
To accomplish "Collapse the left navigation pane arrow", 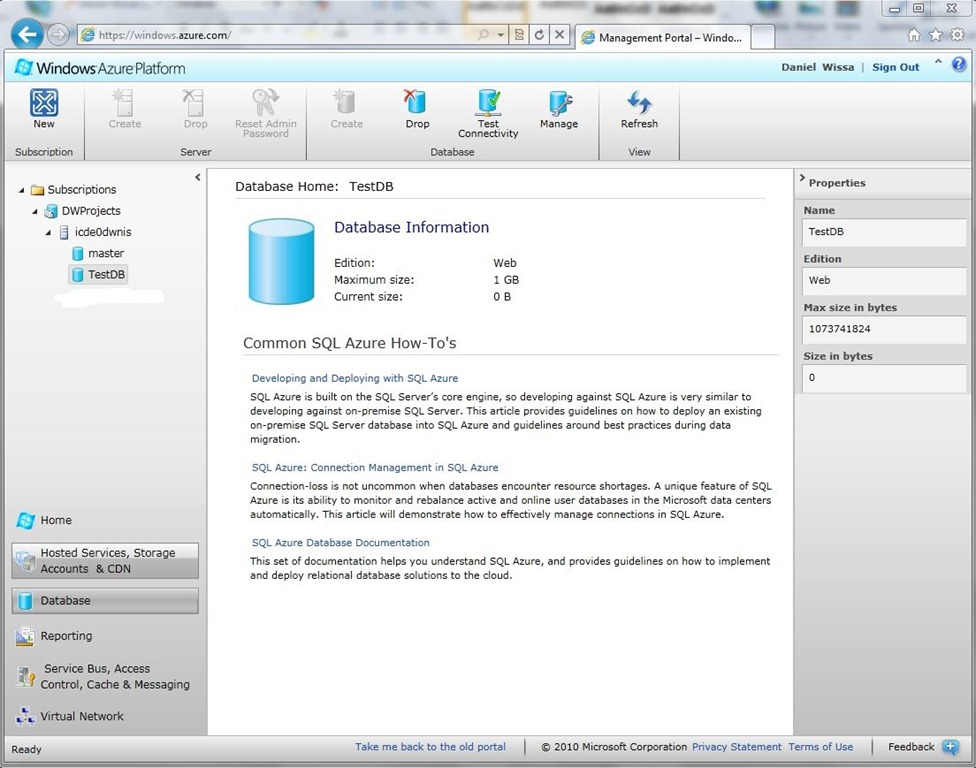I will coord(198,177).
